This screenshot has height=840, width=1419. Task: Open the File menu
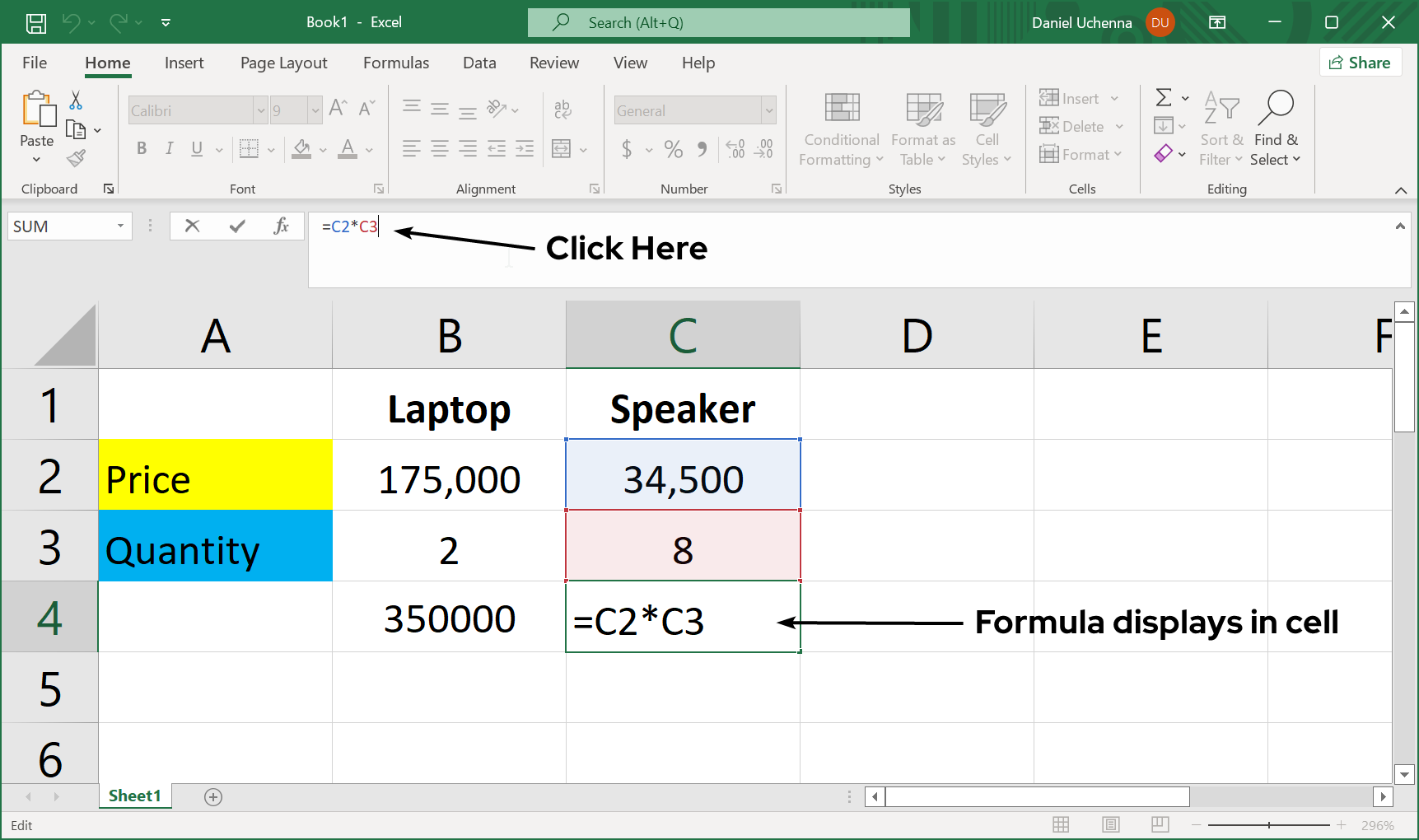click(x=35, y=63)
